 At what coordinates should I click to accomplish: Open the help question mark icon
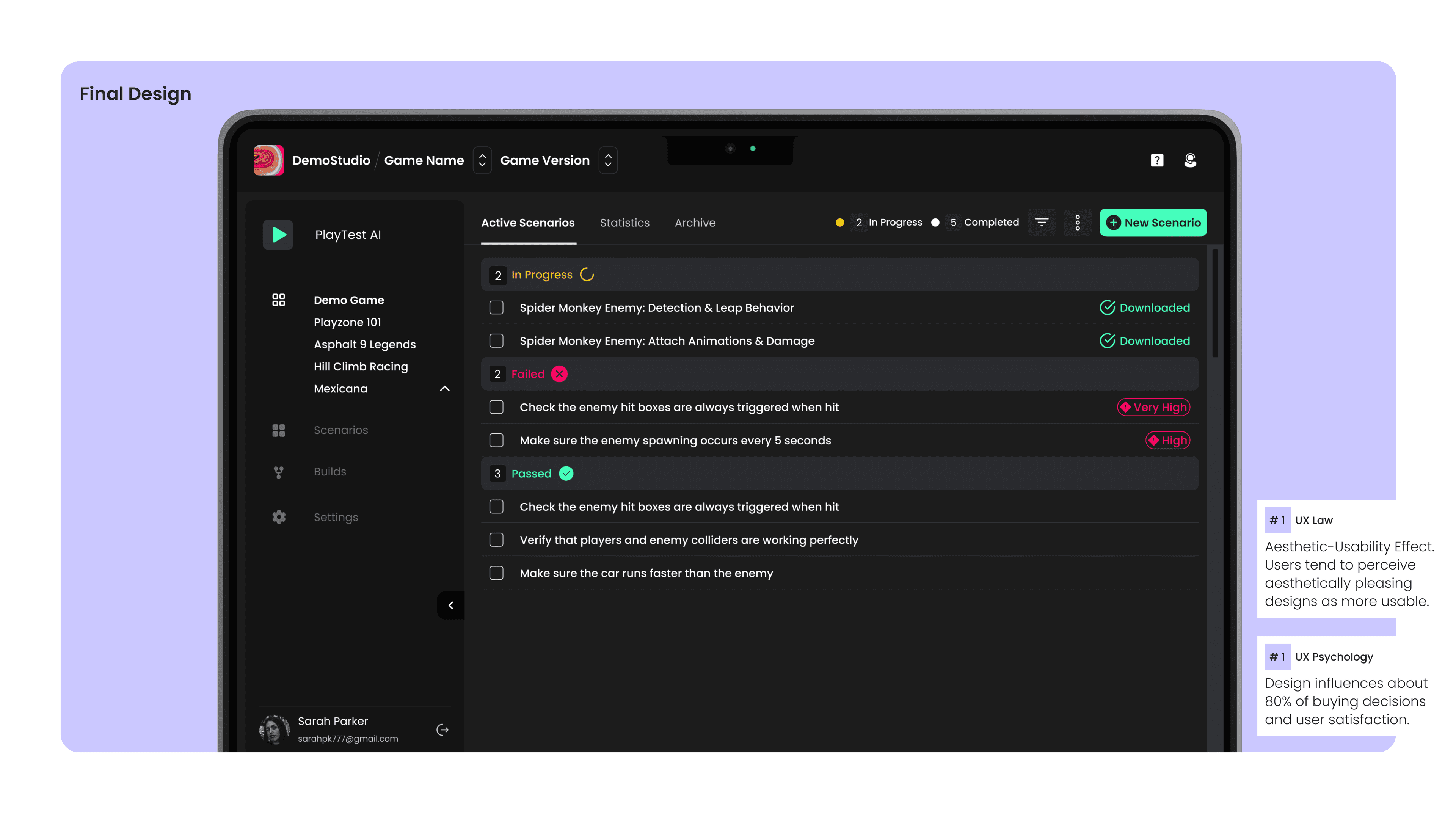[x=1157, y=160]
